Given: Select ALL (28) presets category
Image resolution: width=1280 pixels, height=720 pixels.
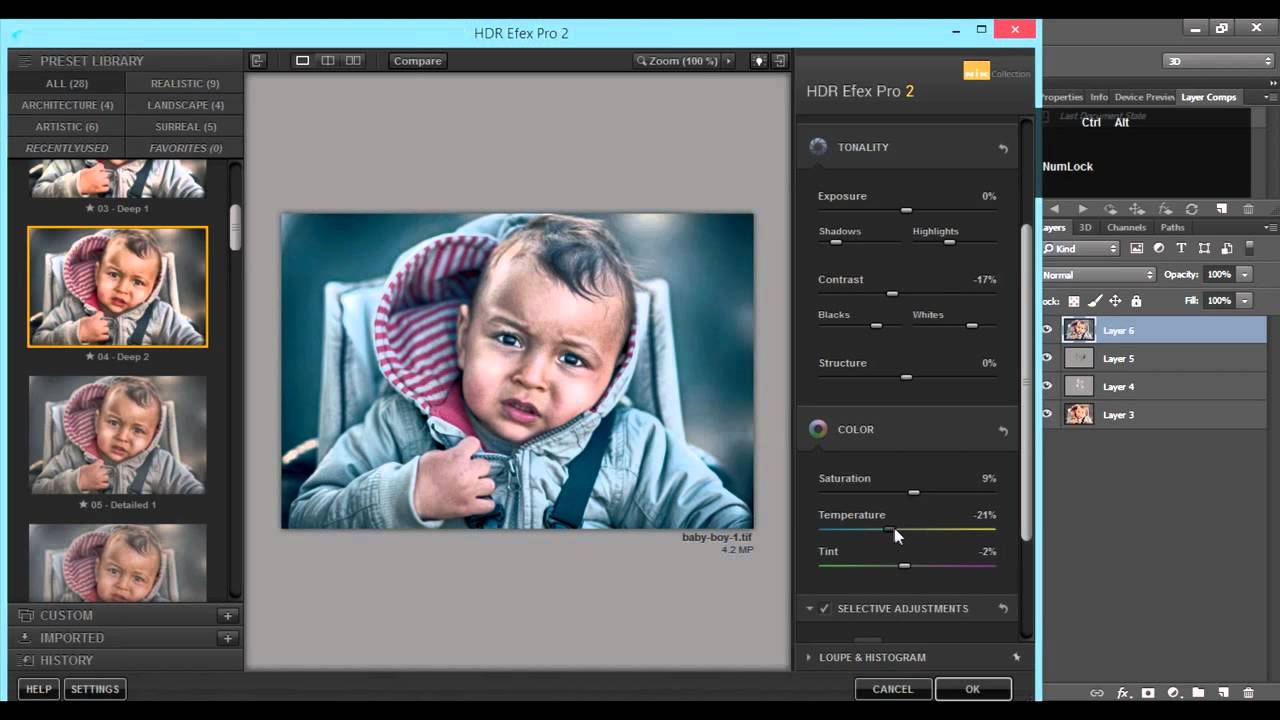Looking at the screenshot, I should pyautogui.click(x=67, y=83).
